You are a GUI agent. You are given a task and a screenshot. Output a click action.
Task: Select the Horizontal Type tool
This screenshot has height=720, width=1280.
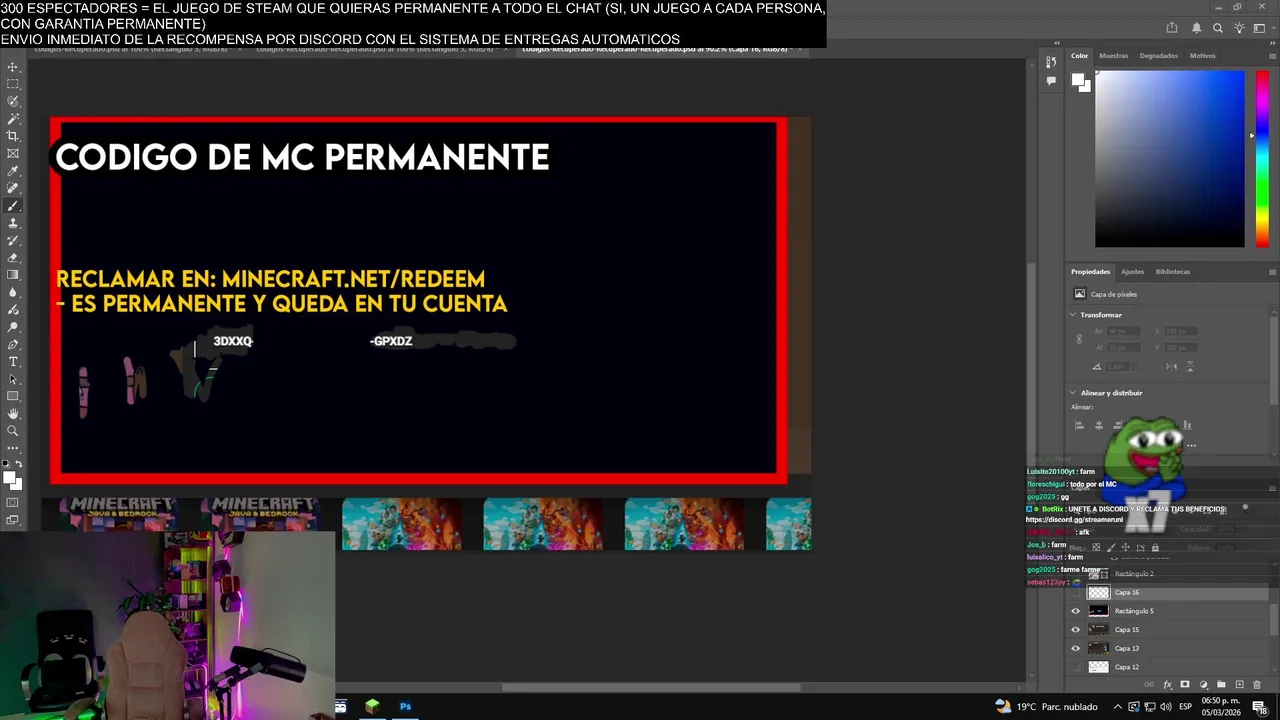coord(13,361)
